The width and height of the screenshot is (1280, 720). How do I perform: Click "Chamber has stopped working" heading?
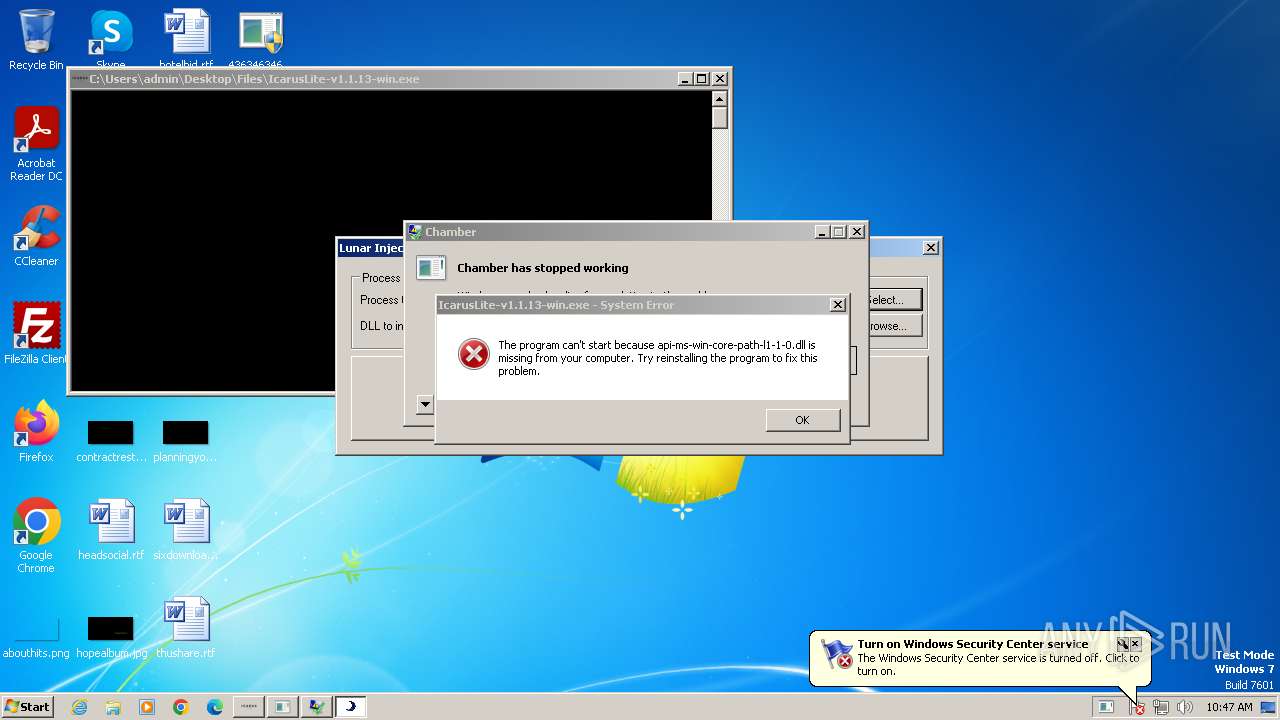point(543,268)
